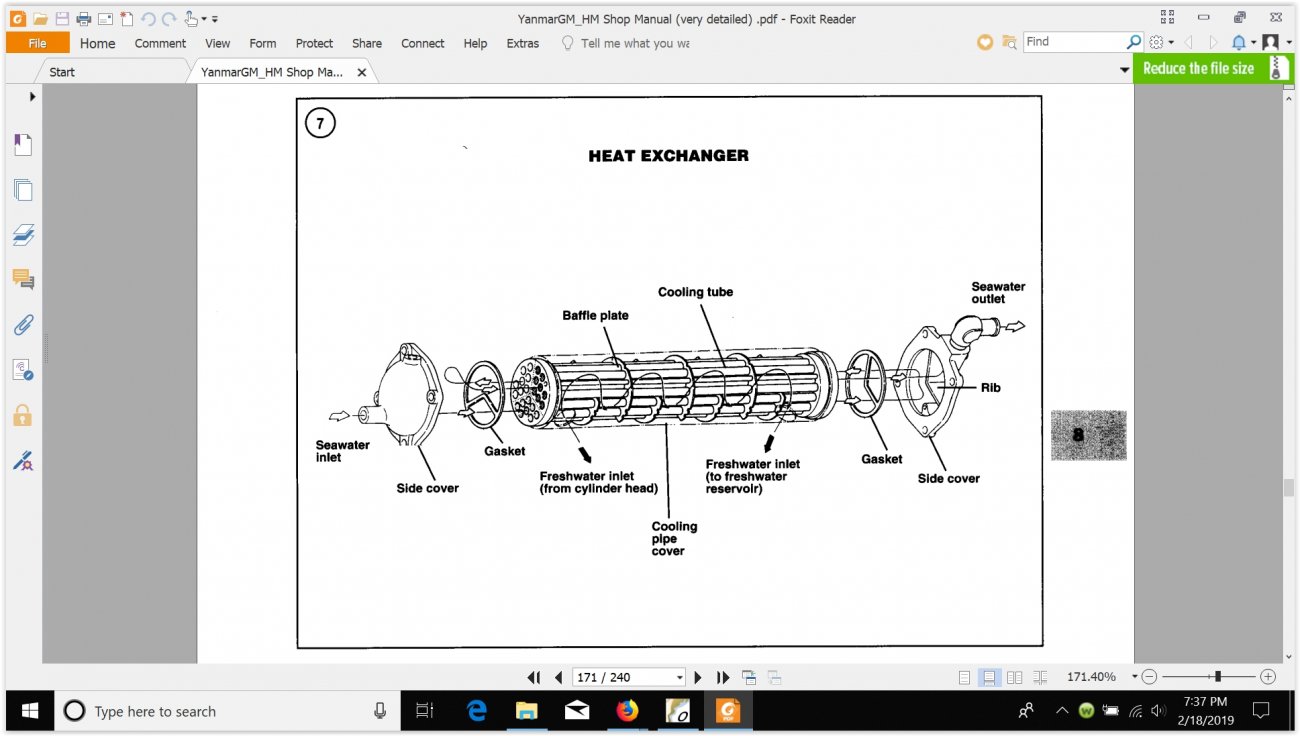Screen dimensions: 1300x736
Task: Show the Layers panel in the sidebar
Action: pyautogui.click(x=23, y=235)
